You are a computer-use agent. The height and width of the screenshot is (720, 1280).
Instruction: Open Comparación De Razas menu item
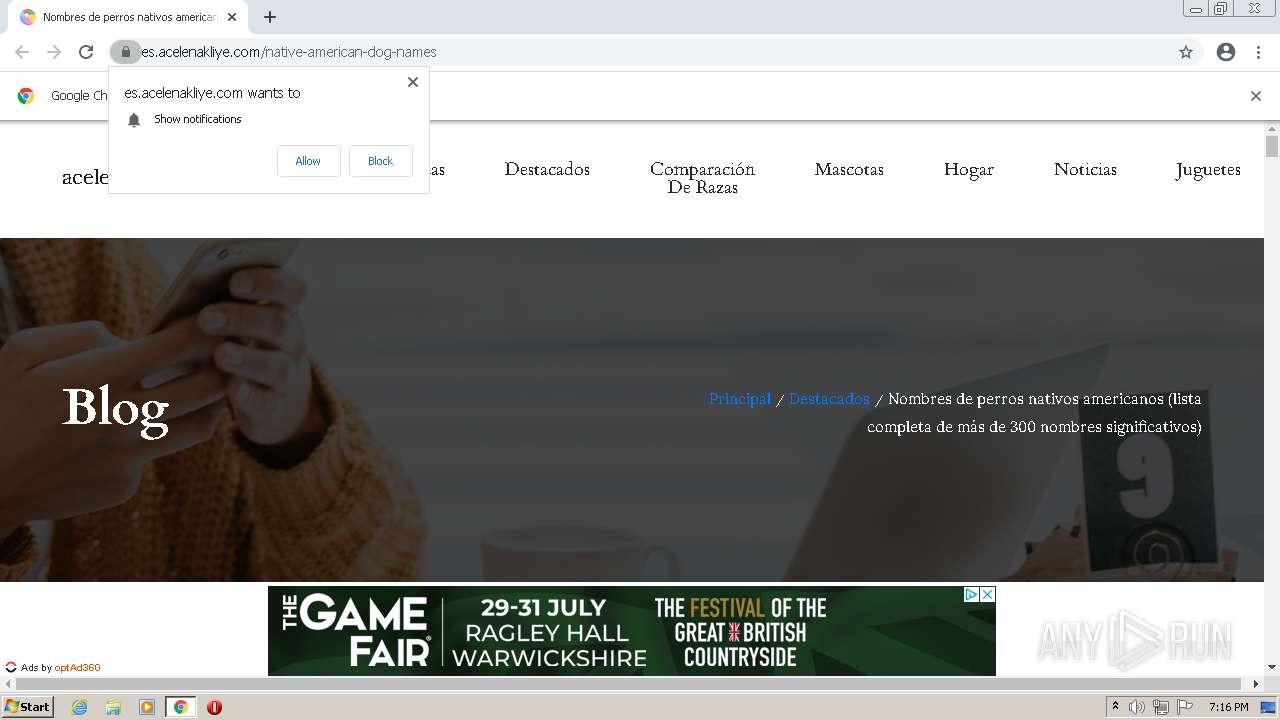(x=702, y=178)
